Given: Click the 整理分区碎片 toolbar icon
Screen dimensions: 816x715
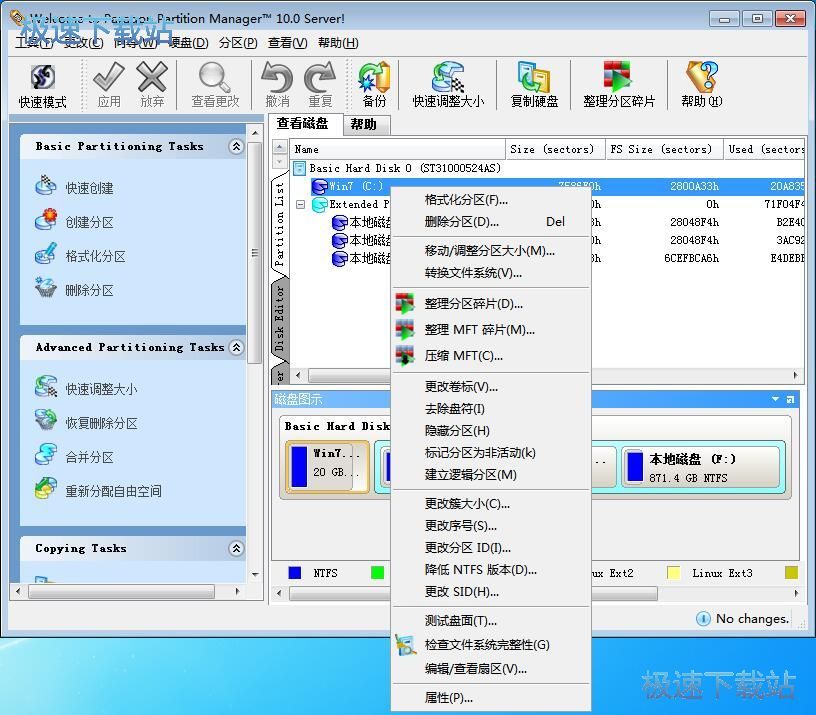Looking at the screenshot, I should [618, 78].
